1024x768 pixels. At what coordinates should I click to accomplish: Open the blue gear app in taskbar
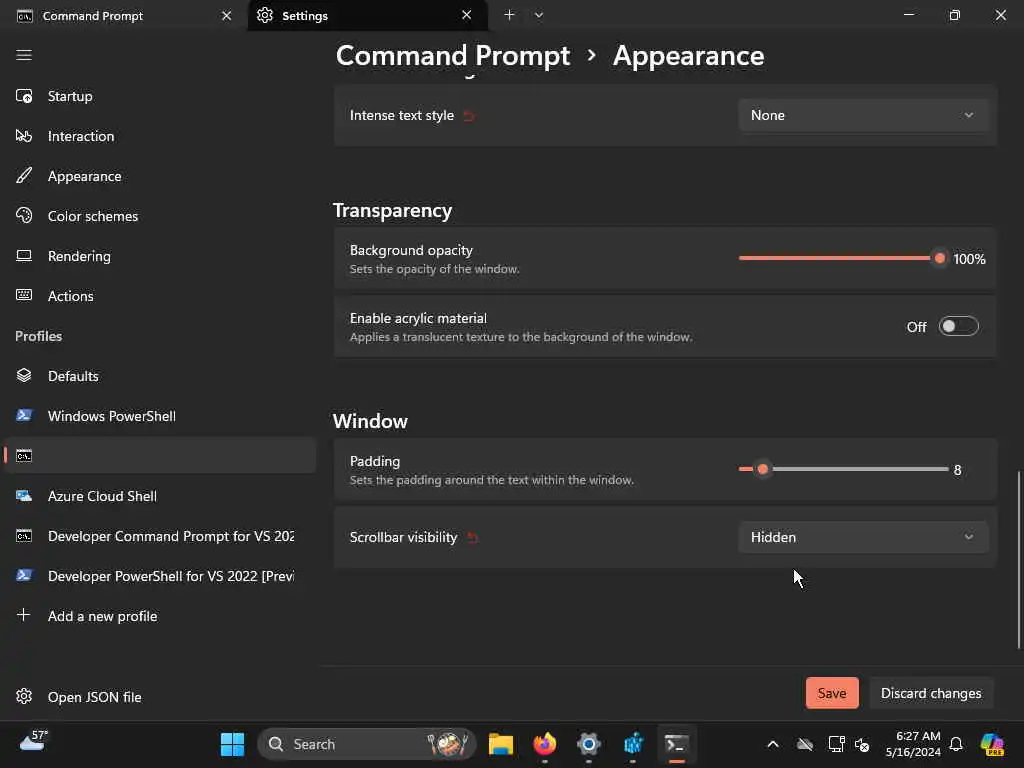click(x=588, y=744)
